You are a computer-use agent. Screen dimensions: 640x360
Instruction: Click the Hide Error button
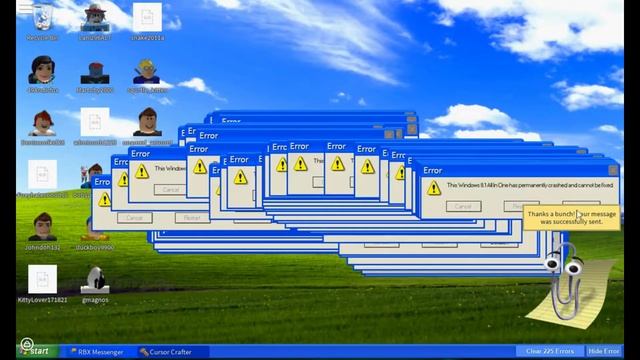click(x=604, y=351)
